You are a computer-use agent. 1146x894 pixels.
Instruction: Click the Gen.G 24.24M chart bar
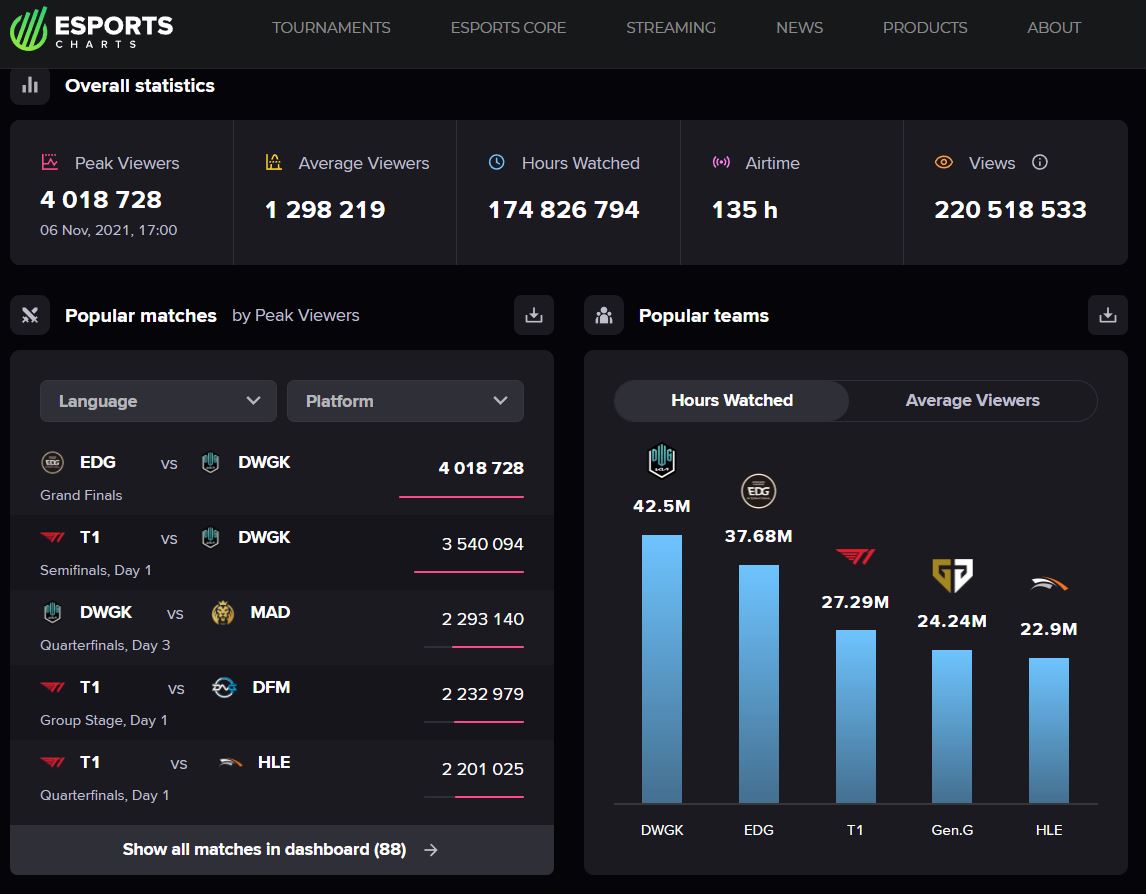click(x=952, y=727)
